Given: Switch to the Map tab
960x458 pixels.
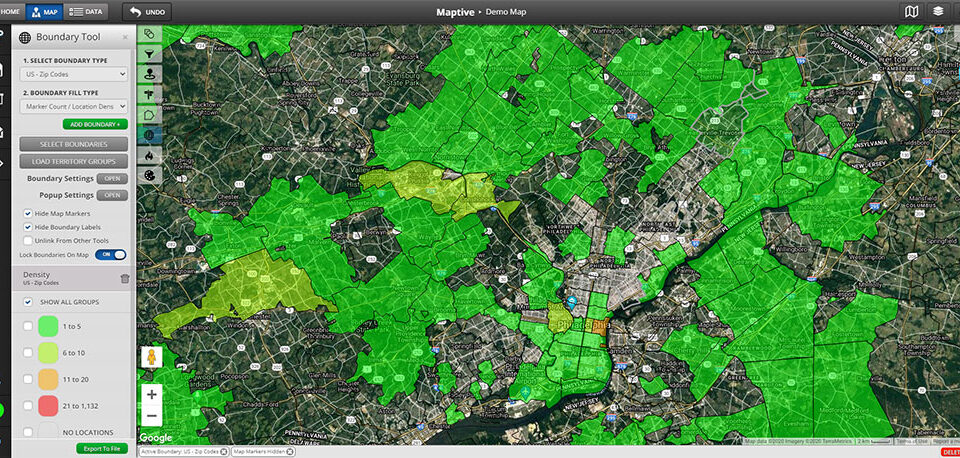Looking at the screenshot, I should 43,11.
